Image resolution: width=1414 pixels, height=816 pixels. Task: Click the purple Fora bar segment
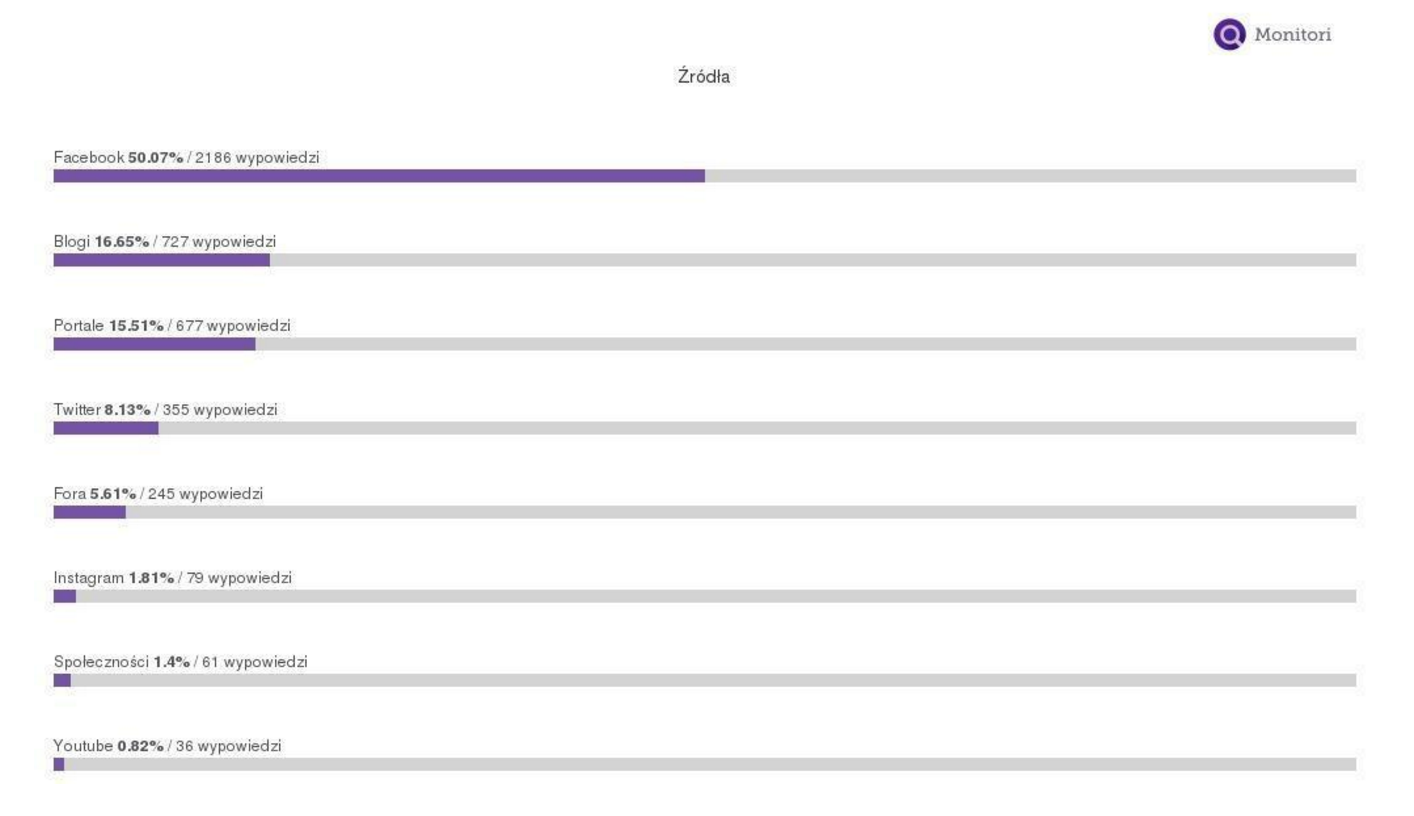coord(89,512)
